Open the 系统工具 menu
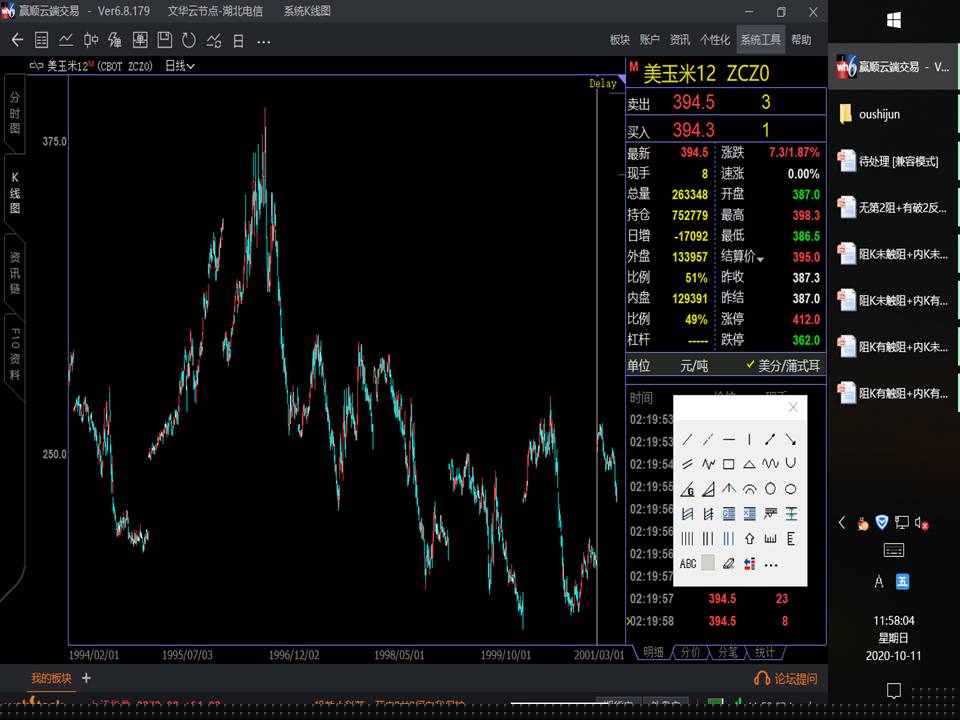The height and width of the screenshot is (720, 960). click(x=760, y=40)
